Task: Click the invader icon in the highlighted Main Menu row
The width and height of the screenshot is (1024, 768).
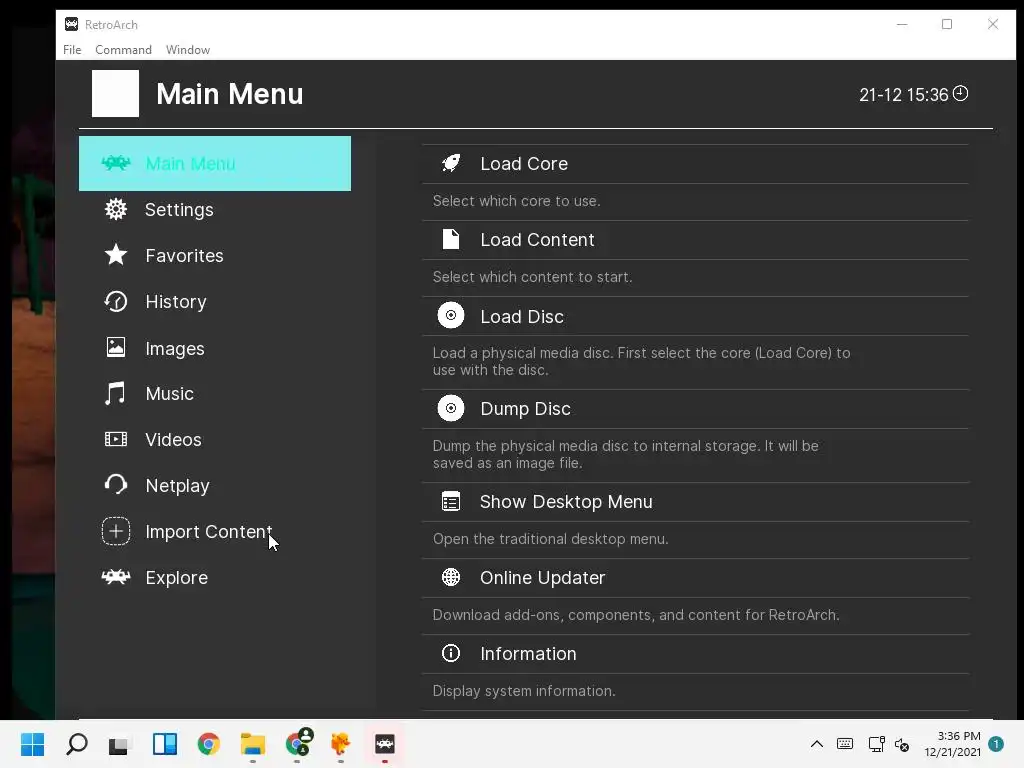Action: pos(116,163)
